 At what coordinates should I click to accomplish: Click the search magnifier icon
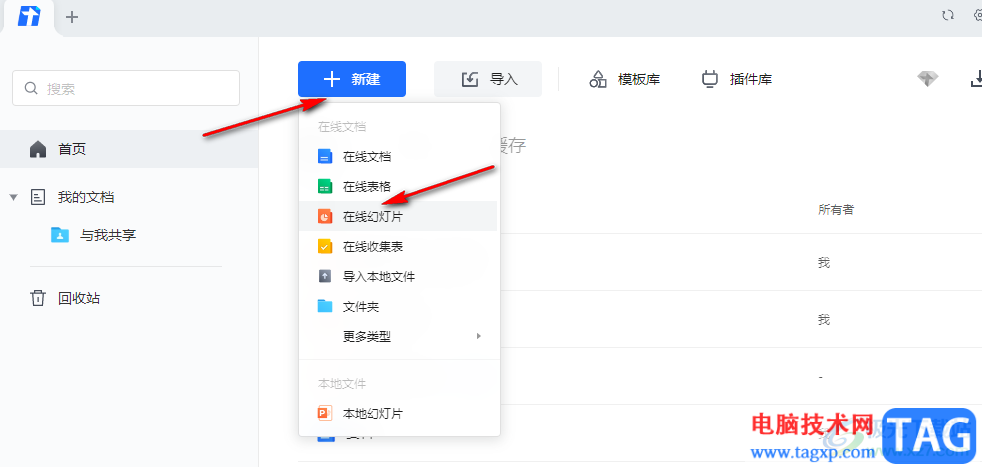click(31, 88)
